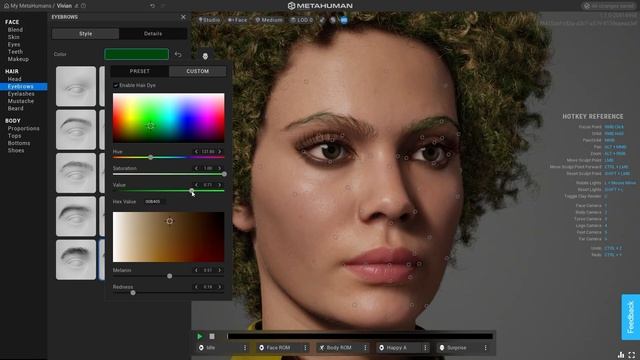Image resolution: width=640 pixels, height=360 pixels.
Task: Reset the eyebrow color with undo arrow
Action: pyautogui.click(x=178, y=54)
